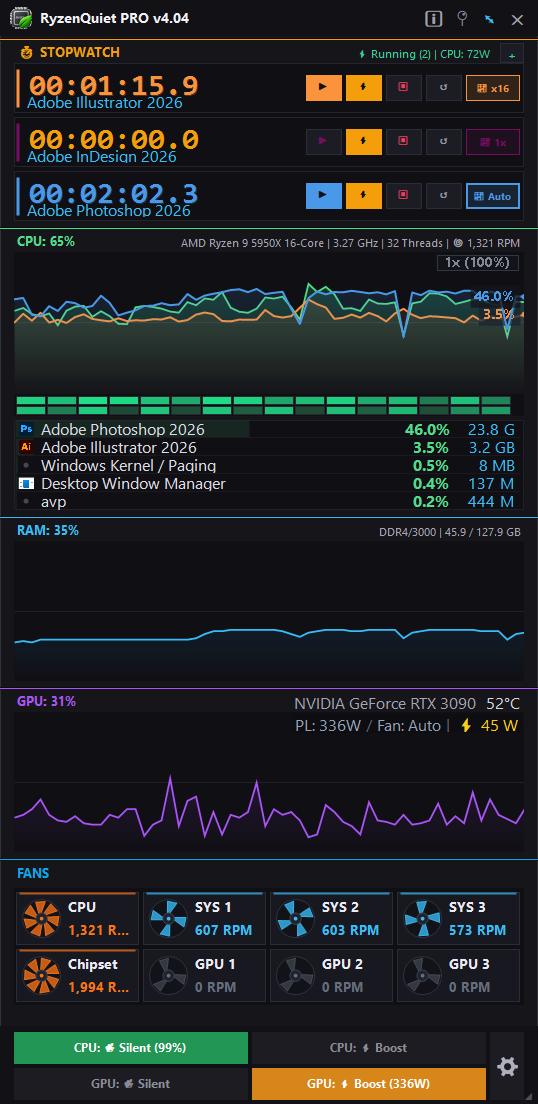Viewport: 538px width, 1104px height.
Task: Open settings with the gear icon
Action: point(507,1067)
